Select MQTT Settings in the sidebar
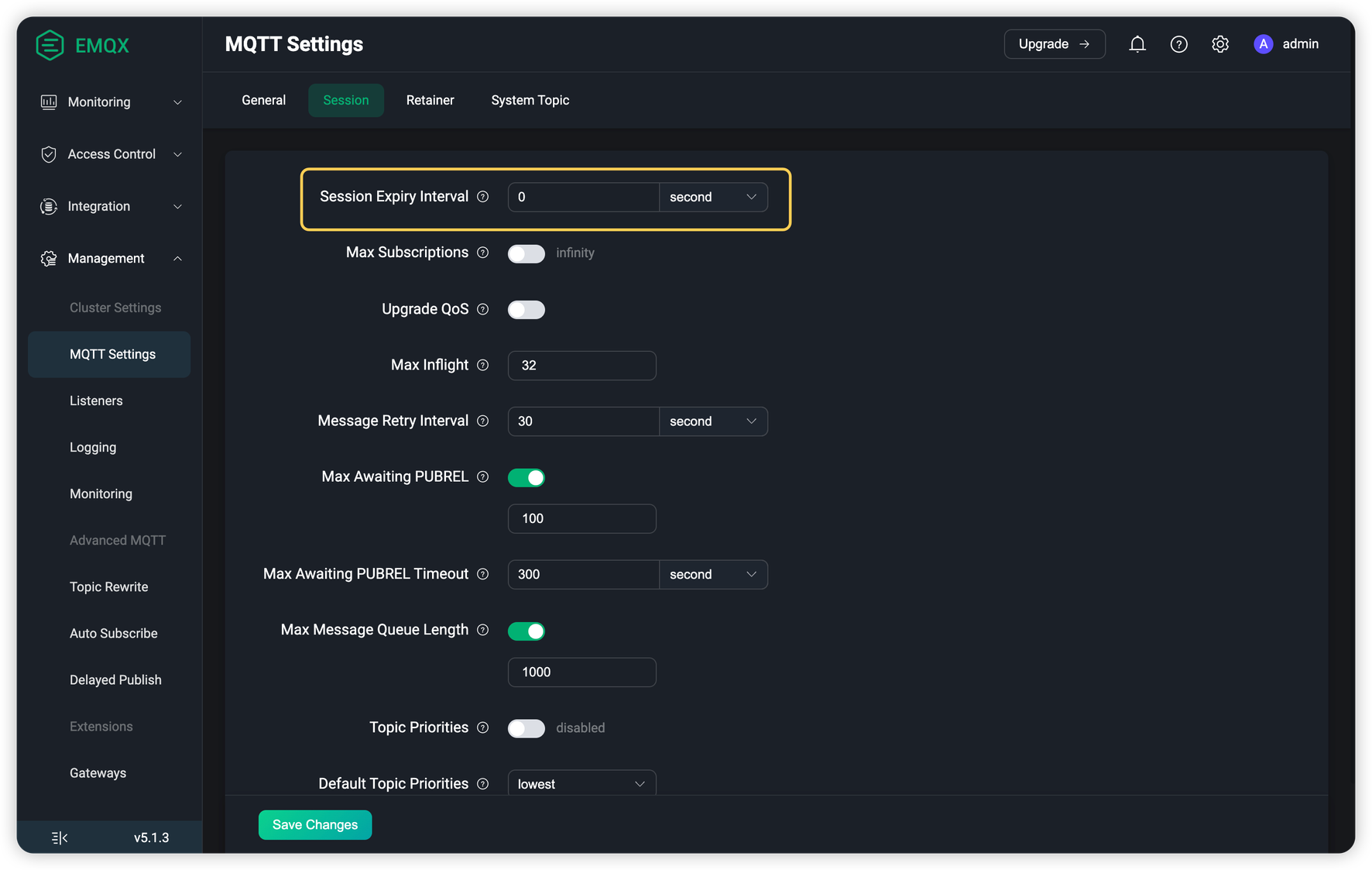The height and width of the screenshot is (870, 1372). (x=109, y=354)
